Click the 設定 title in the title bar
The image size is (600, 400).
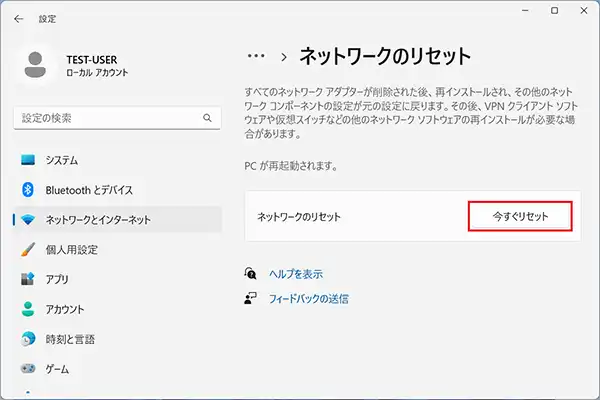tap(47, 19)
